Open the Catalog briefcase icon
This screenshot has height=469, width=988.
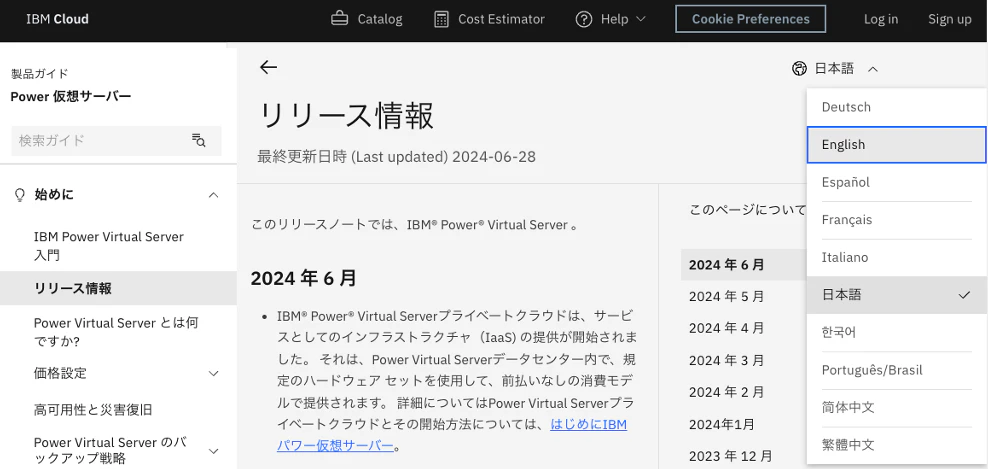point(340,19)
